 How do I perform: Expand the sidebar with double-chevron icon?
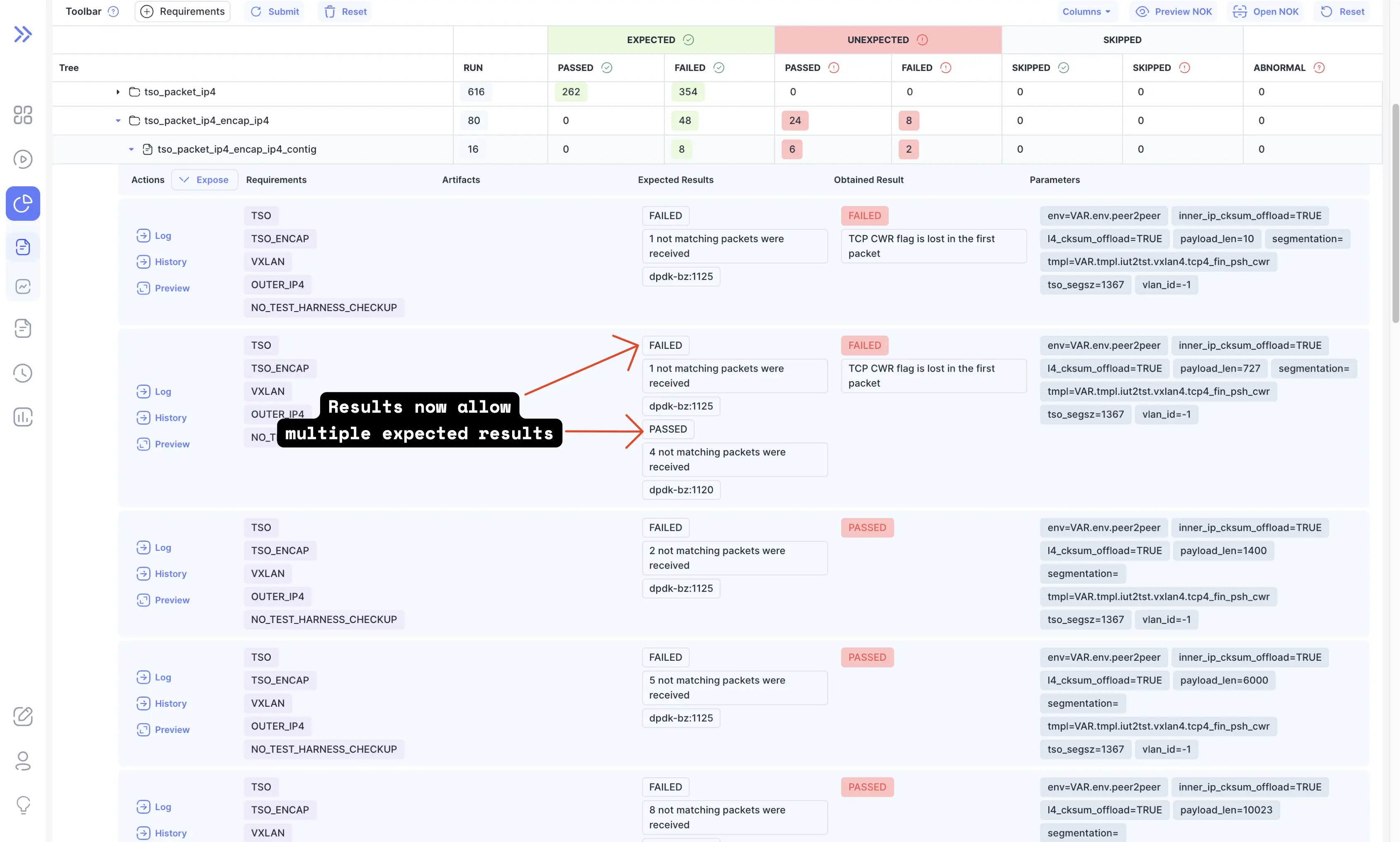click(23, 34)
